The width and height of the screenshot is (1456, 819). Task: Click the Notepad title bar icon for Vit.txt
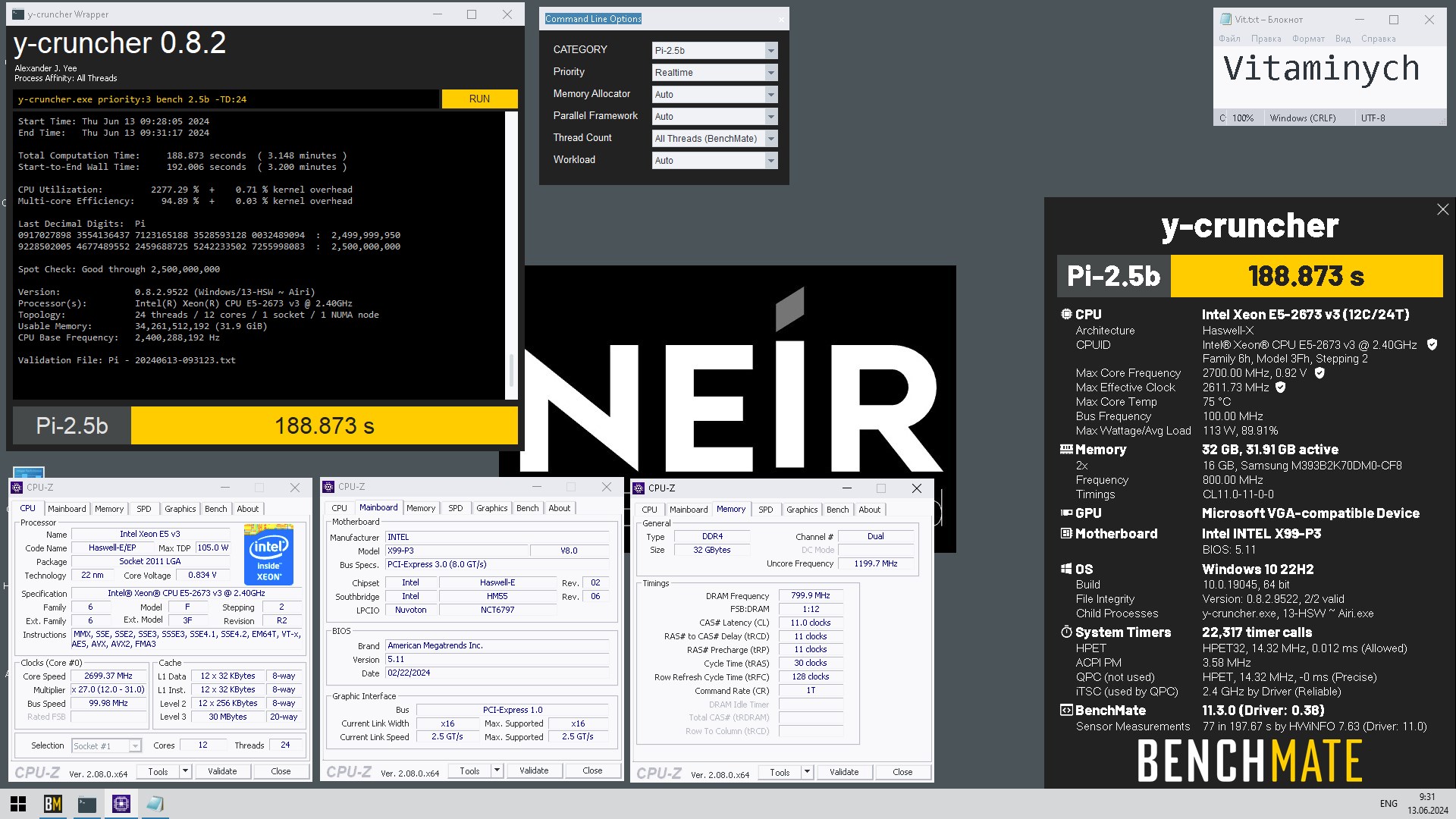(1225, 20)
